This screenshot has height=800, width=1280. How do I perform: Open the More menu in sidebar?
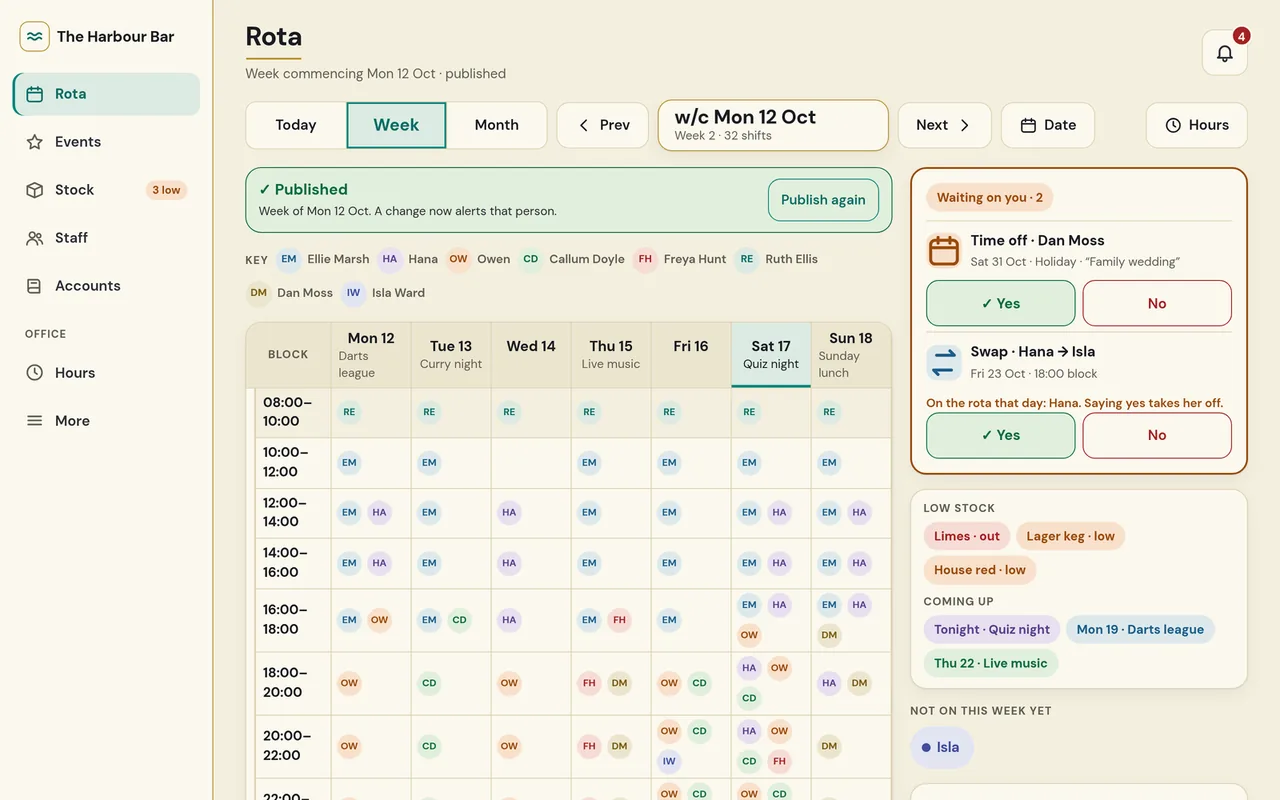coord(106,421)
